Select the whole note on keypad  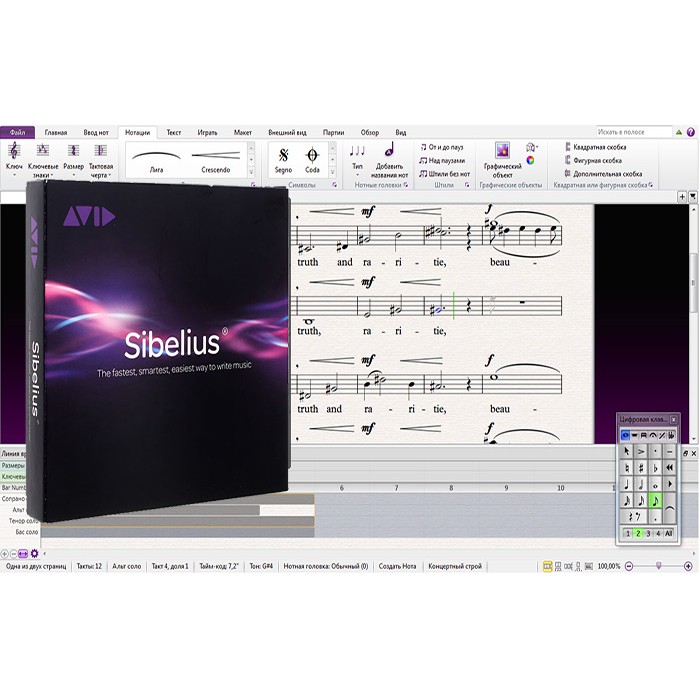[x=655, y=484]
